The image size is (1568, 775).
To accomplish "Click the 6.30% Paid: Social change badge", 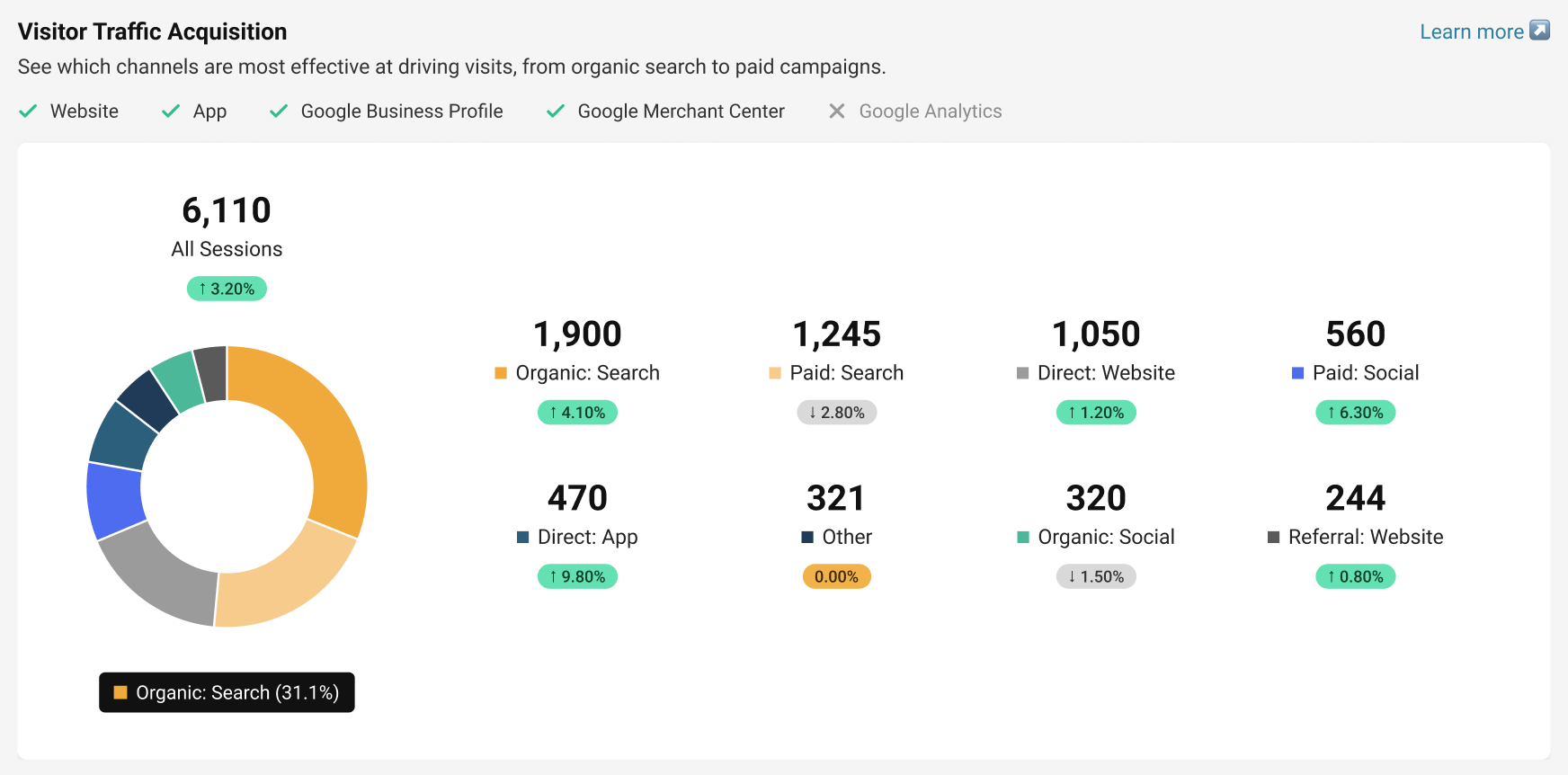I will pos(1356,413).
